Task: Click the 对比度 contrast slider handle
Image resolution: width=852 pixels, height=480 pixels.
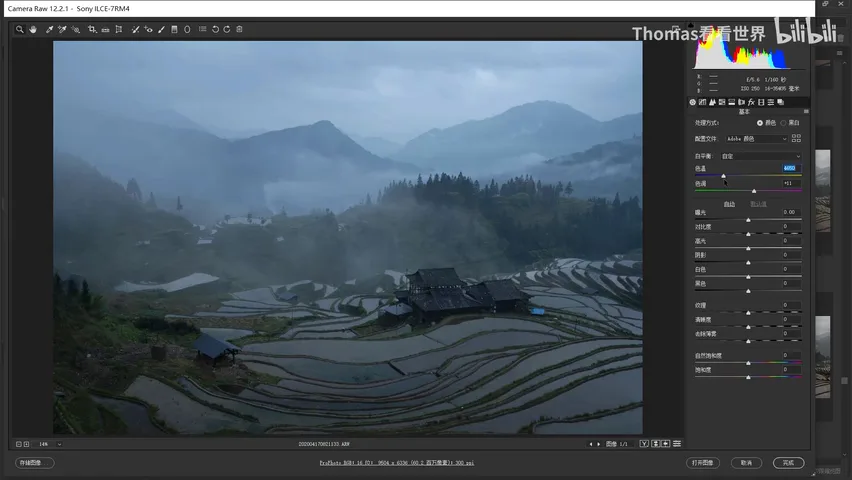Action: [x=748, y=234]
